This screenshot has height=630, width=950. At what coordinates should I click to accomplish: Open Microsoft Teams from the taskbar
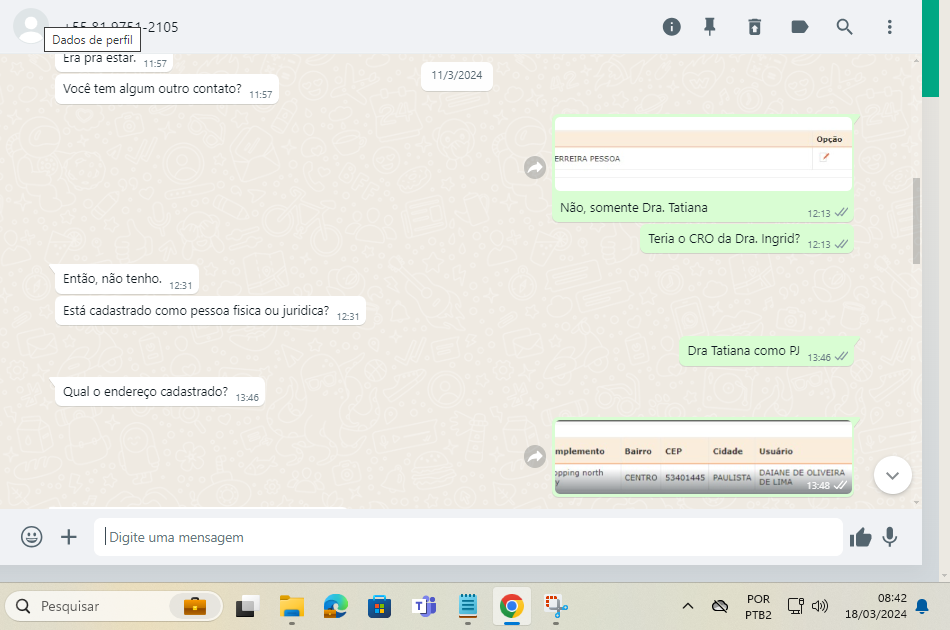click(424, 606)
